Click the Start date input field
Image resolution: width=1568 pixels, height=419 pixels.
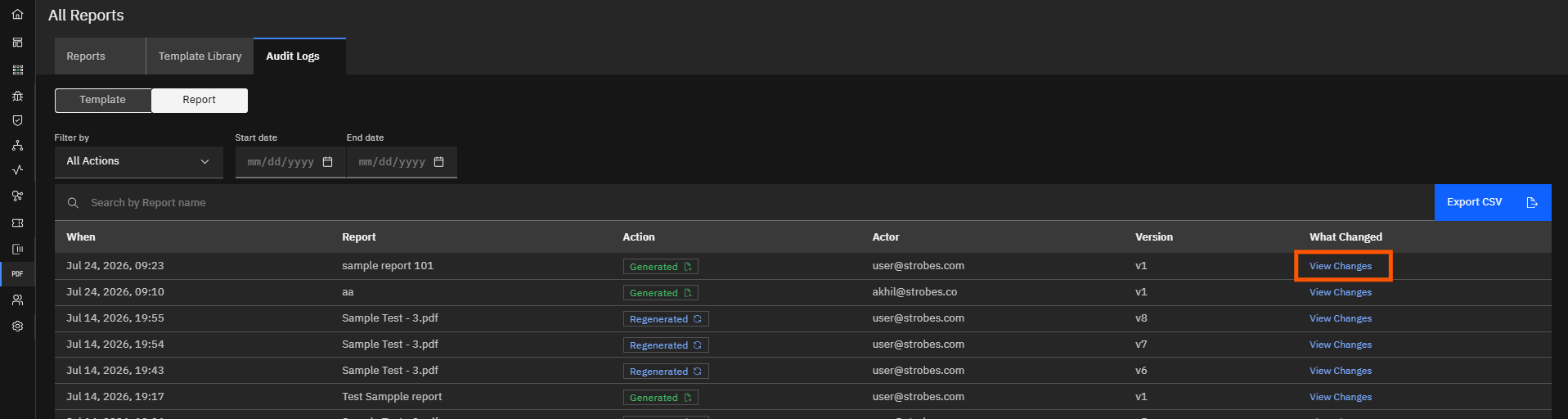290,162
